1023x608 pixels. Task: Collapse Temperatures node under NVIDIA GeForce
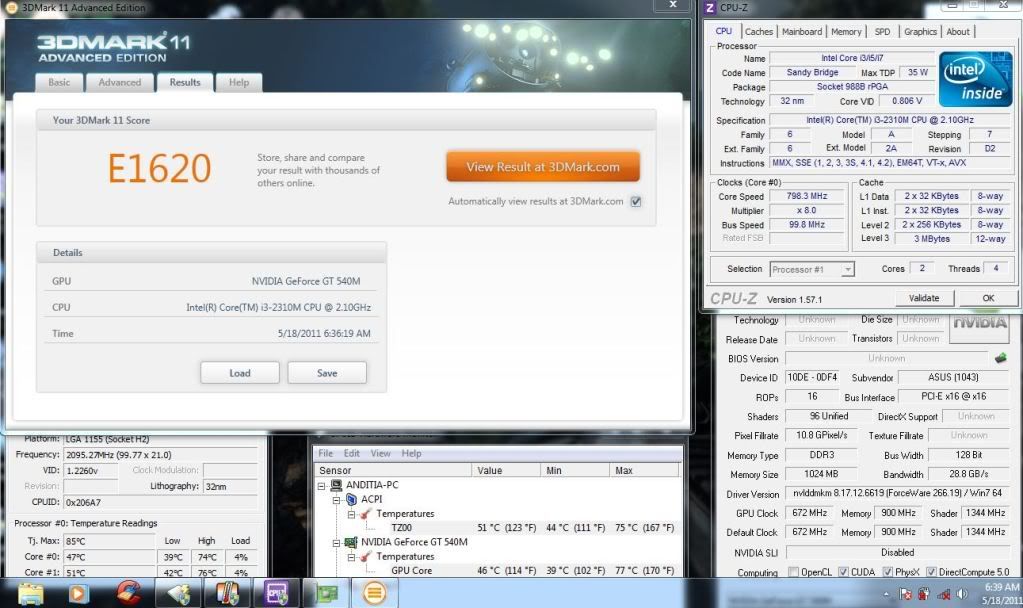[x=351, y=557]
